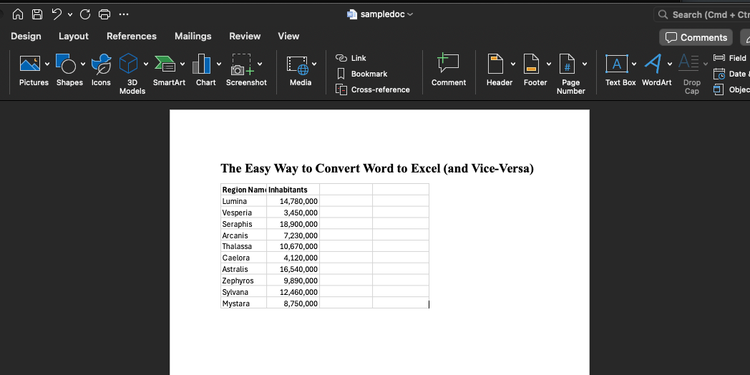Click the Drop Cap icon
The width and height of the screenshot is (750, 375).
(x=689, y=64)
